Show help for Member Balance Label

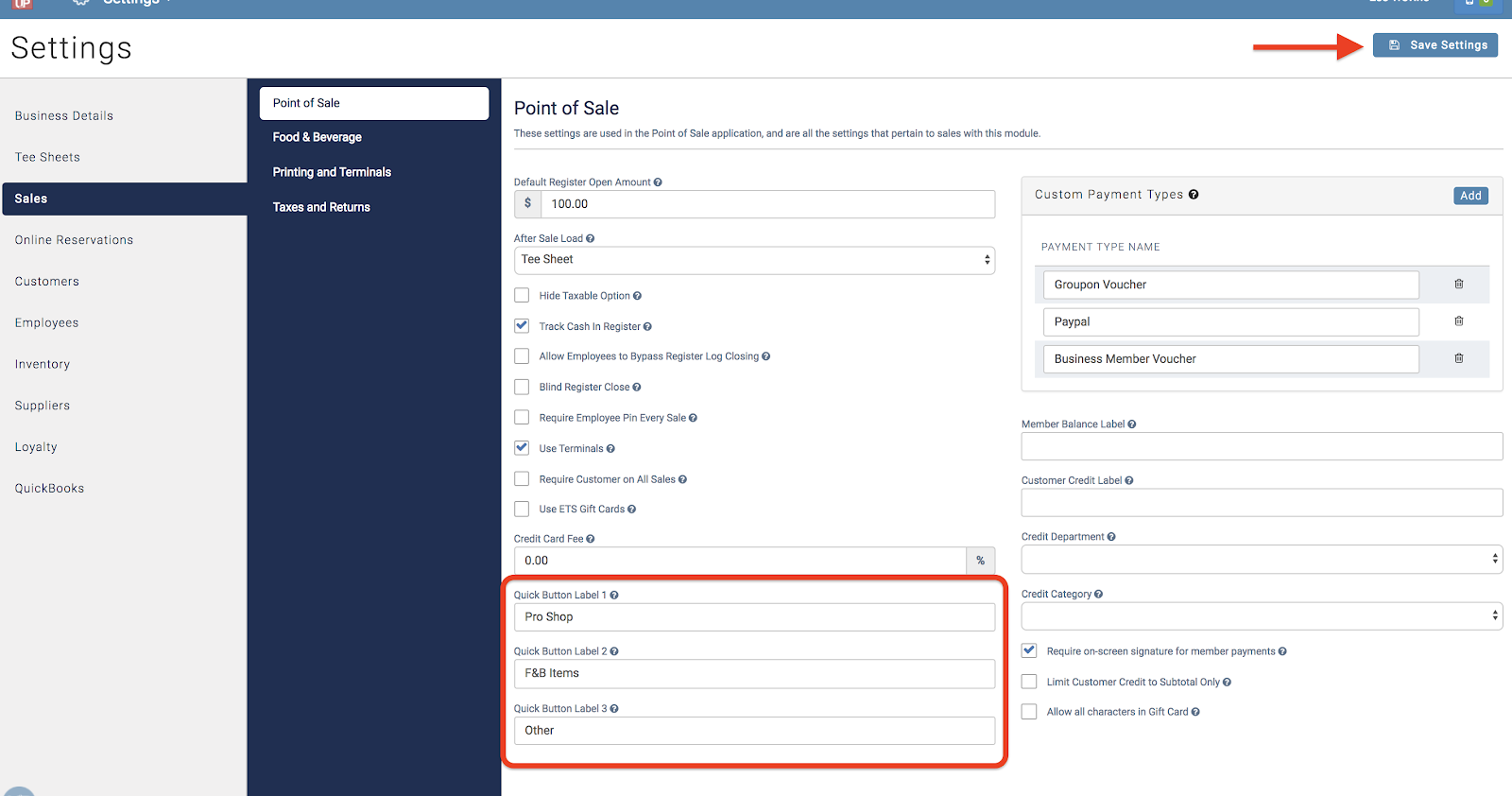click(1132, 424)
